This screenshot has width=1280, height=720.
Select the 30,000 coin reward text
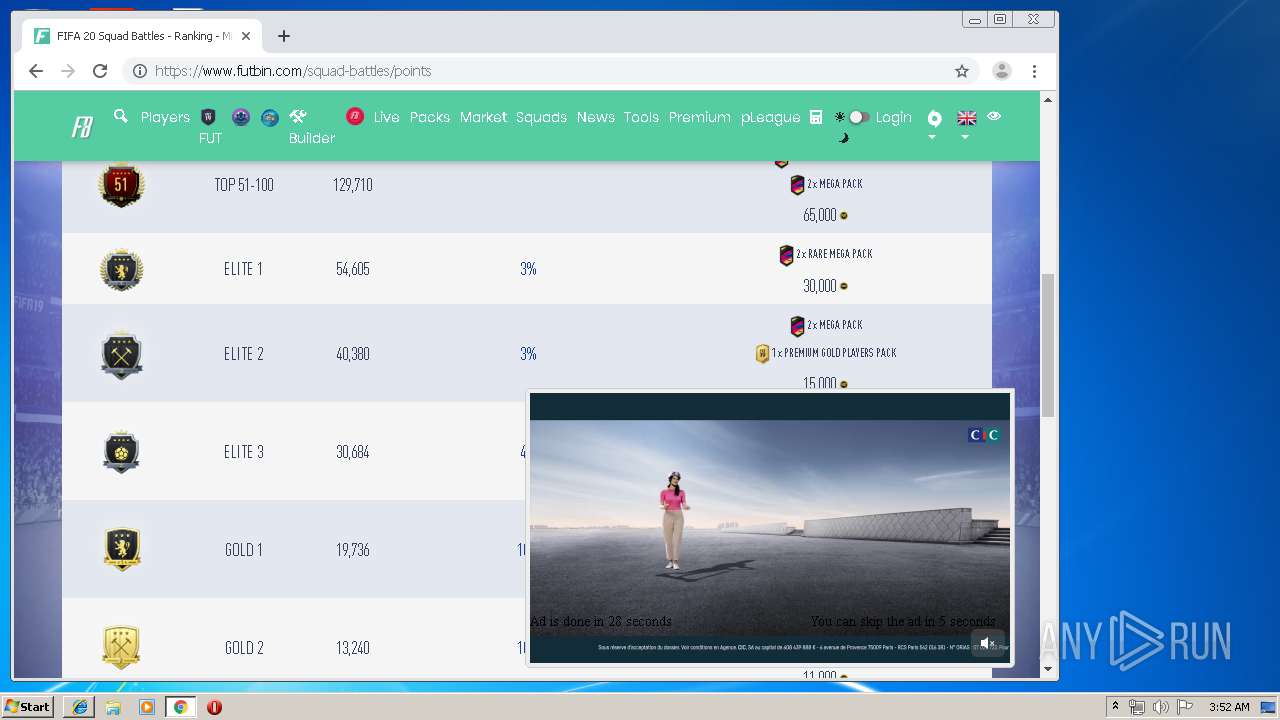(819, 286)
